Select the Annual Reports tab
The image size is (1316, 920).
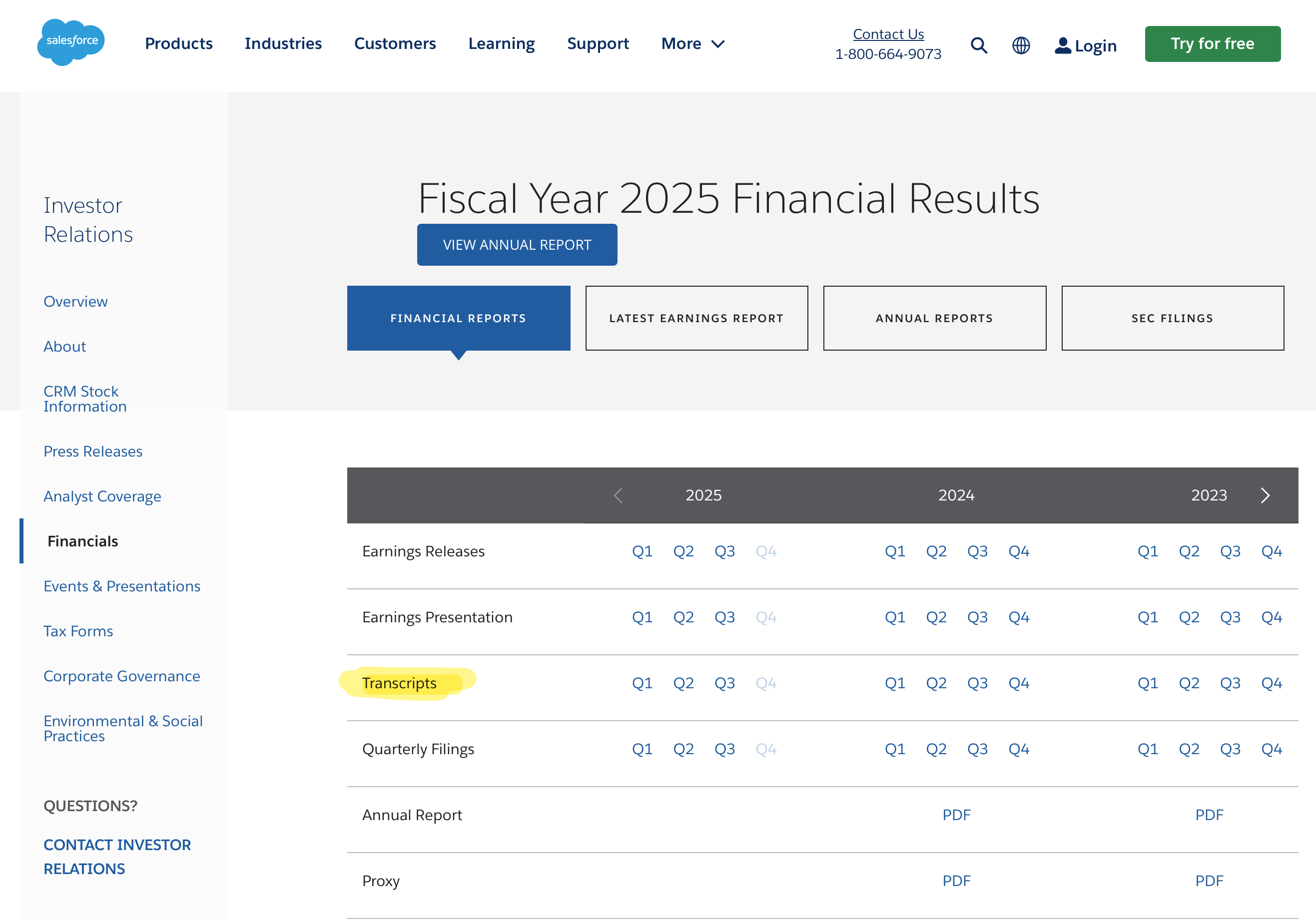(x=934, y=318)
